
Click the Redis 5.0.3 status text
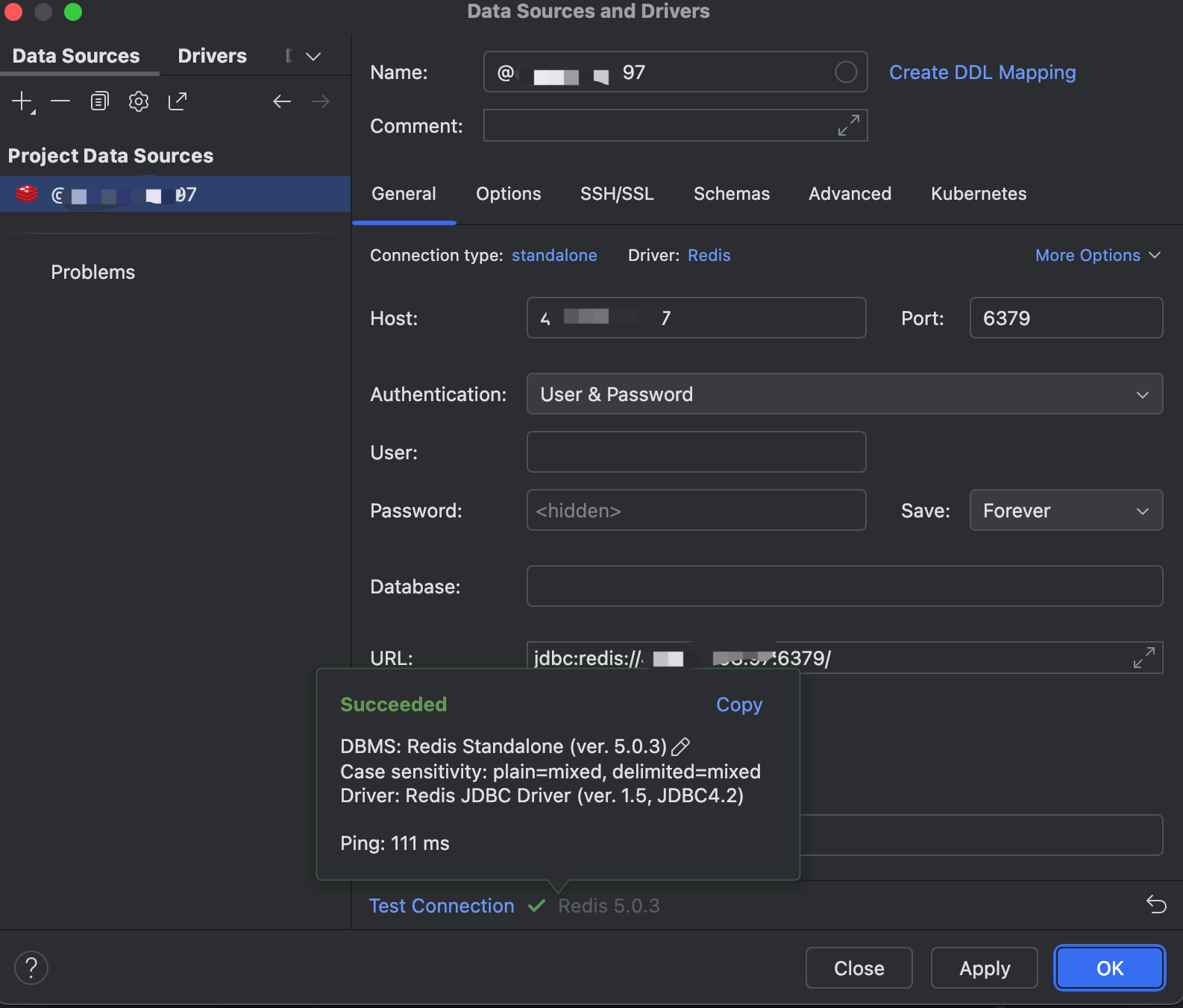[609, 906]
